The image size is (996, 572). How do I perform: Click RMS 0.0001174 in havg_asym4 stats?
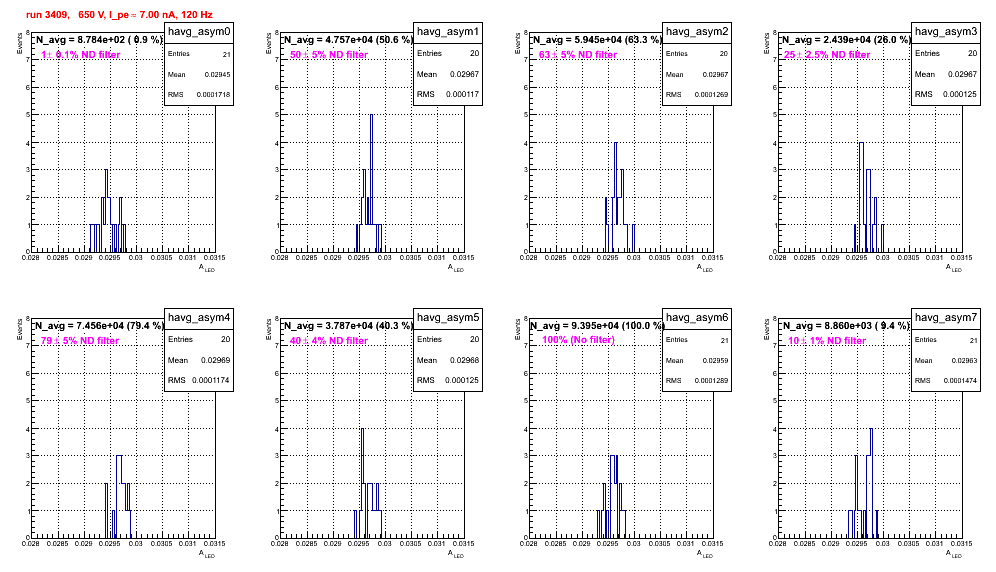pos(199,380)
